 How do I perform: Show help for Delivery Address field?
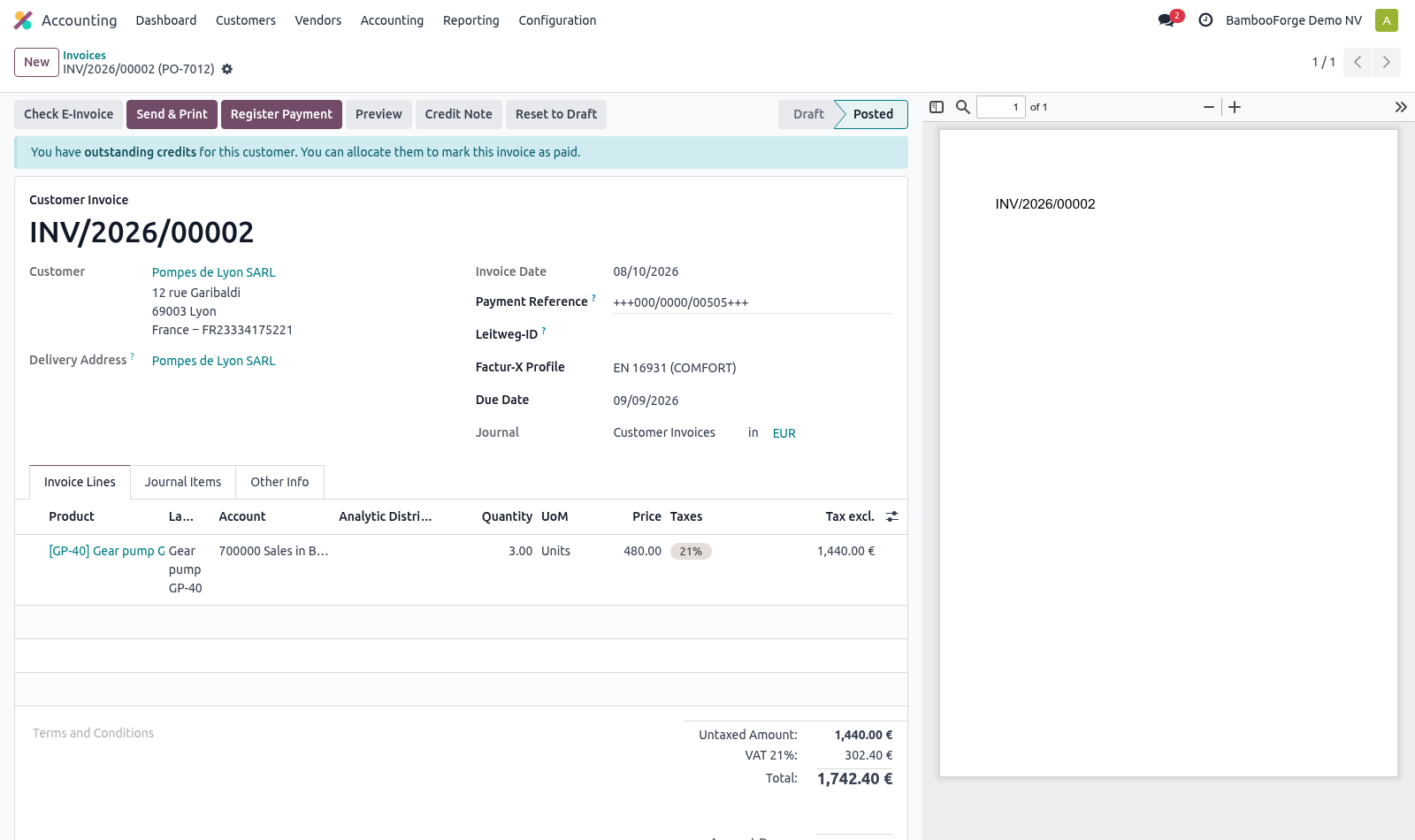pyautogui.click(x=133, y=356)
